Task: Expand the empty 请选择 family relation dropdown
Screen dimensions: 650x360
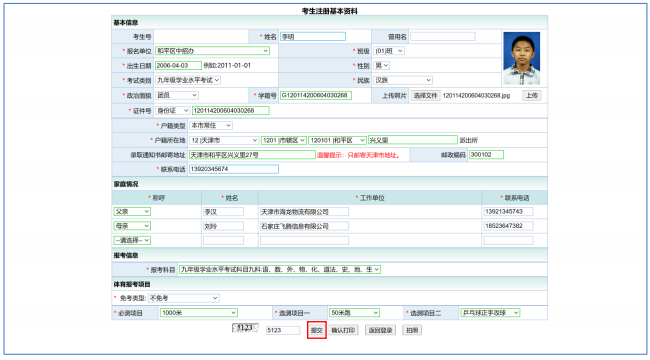Action: (132, 240)
